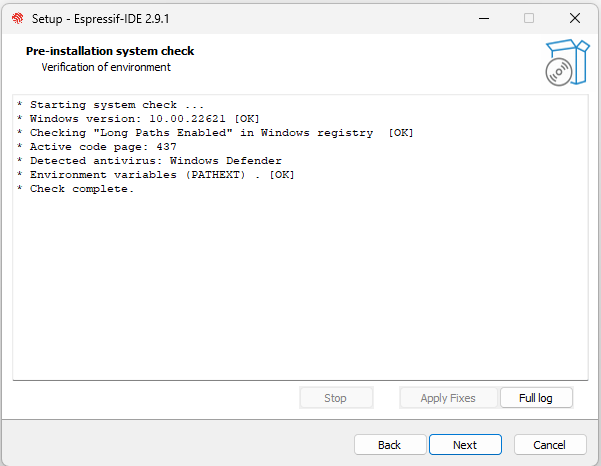Image resolution: width=601 pixels, height=466 pixels.
Task: Minimize the Setup window
Action: coord(484,18)
